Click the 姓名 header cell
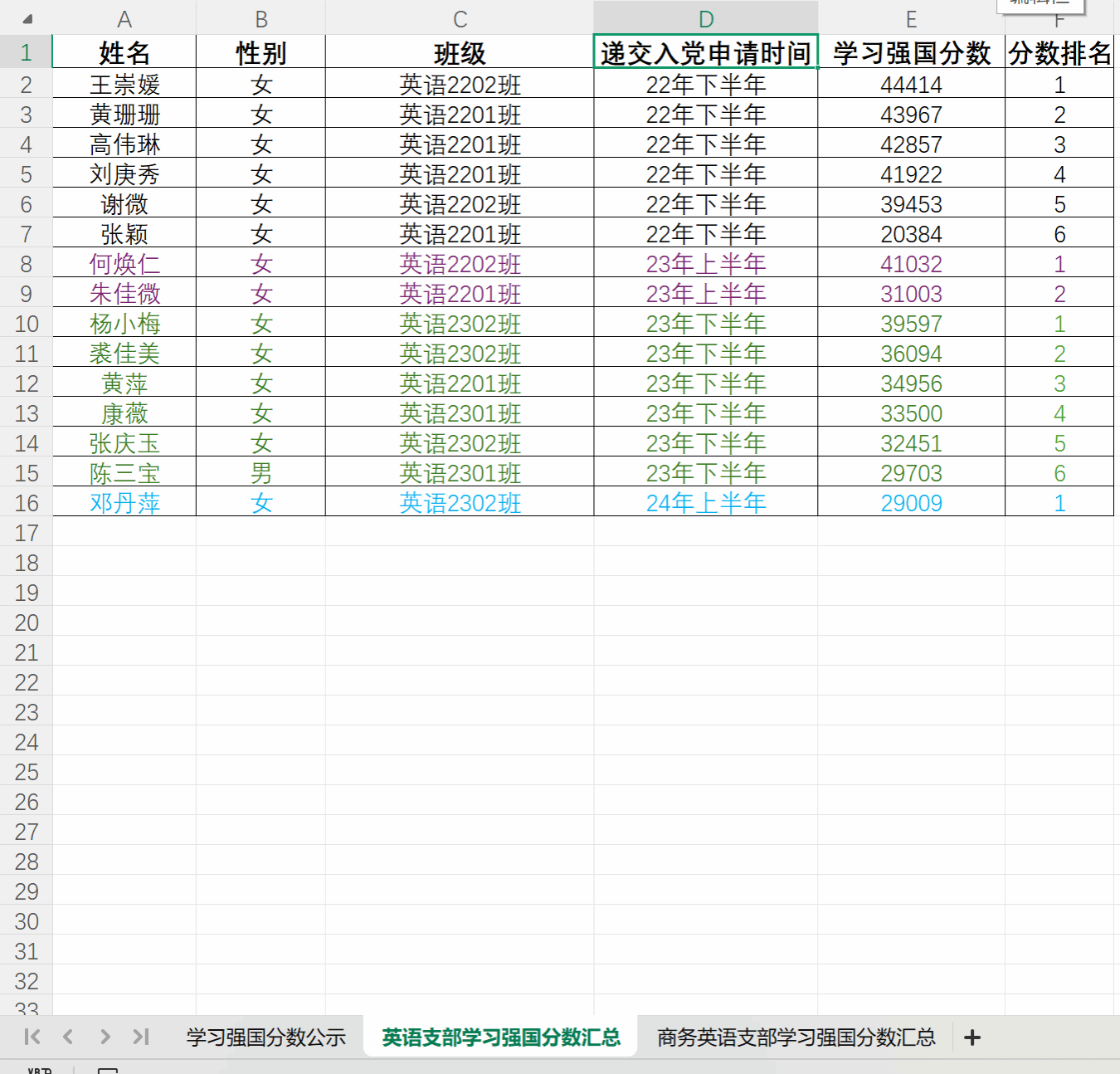Screen dimensions: 1120x1074 pyautogui.click(x=124, y=53)
